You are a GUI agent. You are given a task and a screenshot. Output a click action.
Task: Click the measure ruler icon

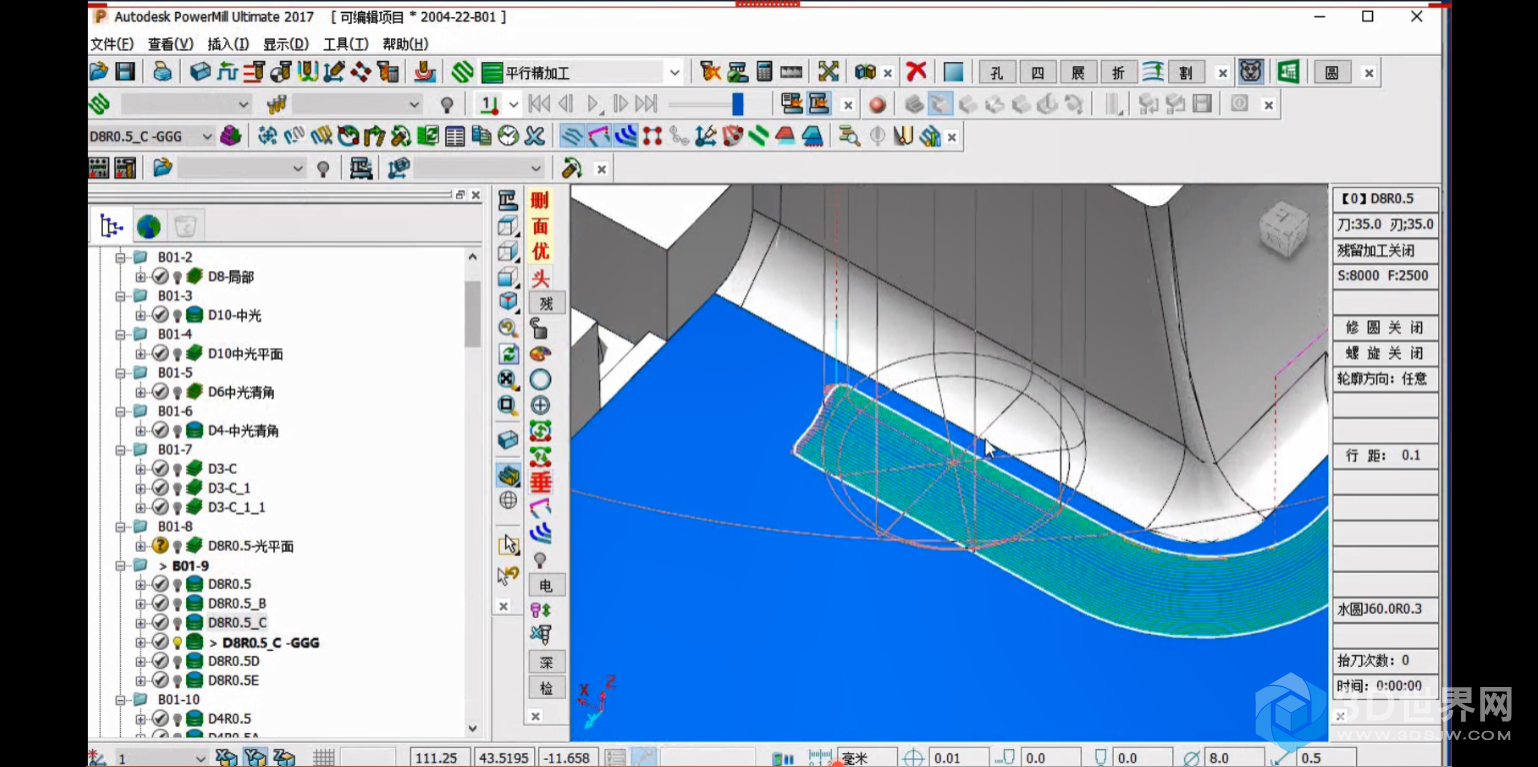[x=792, y=72]
